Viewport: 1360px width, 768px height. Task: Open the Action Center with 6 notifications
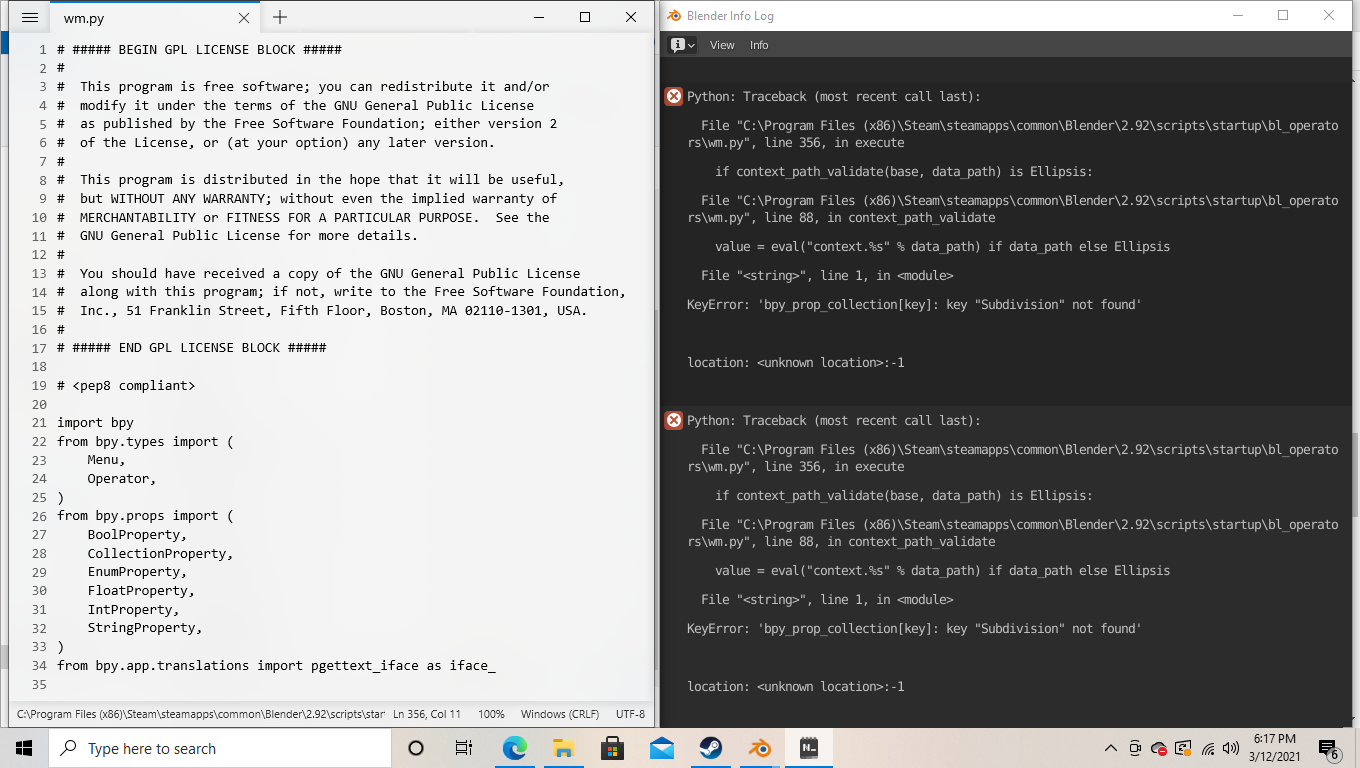click(1330, 749)
